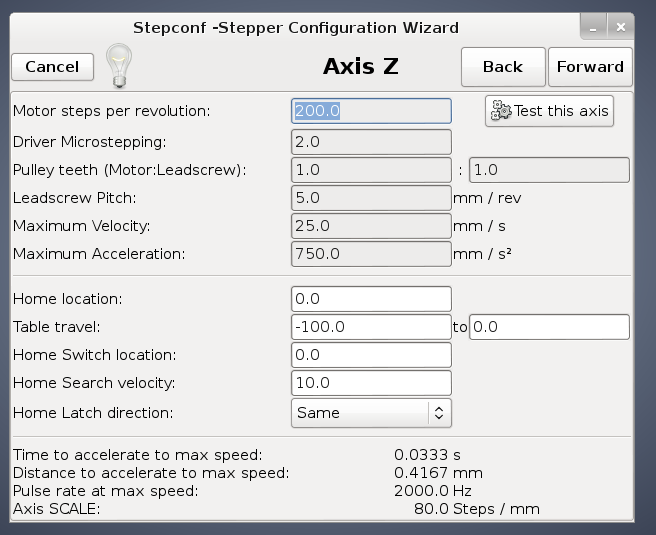Click the gears icon on Test this axis
This screenshot has height=535, width=656.
tap(501, 111)
